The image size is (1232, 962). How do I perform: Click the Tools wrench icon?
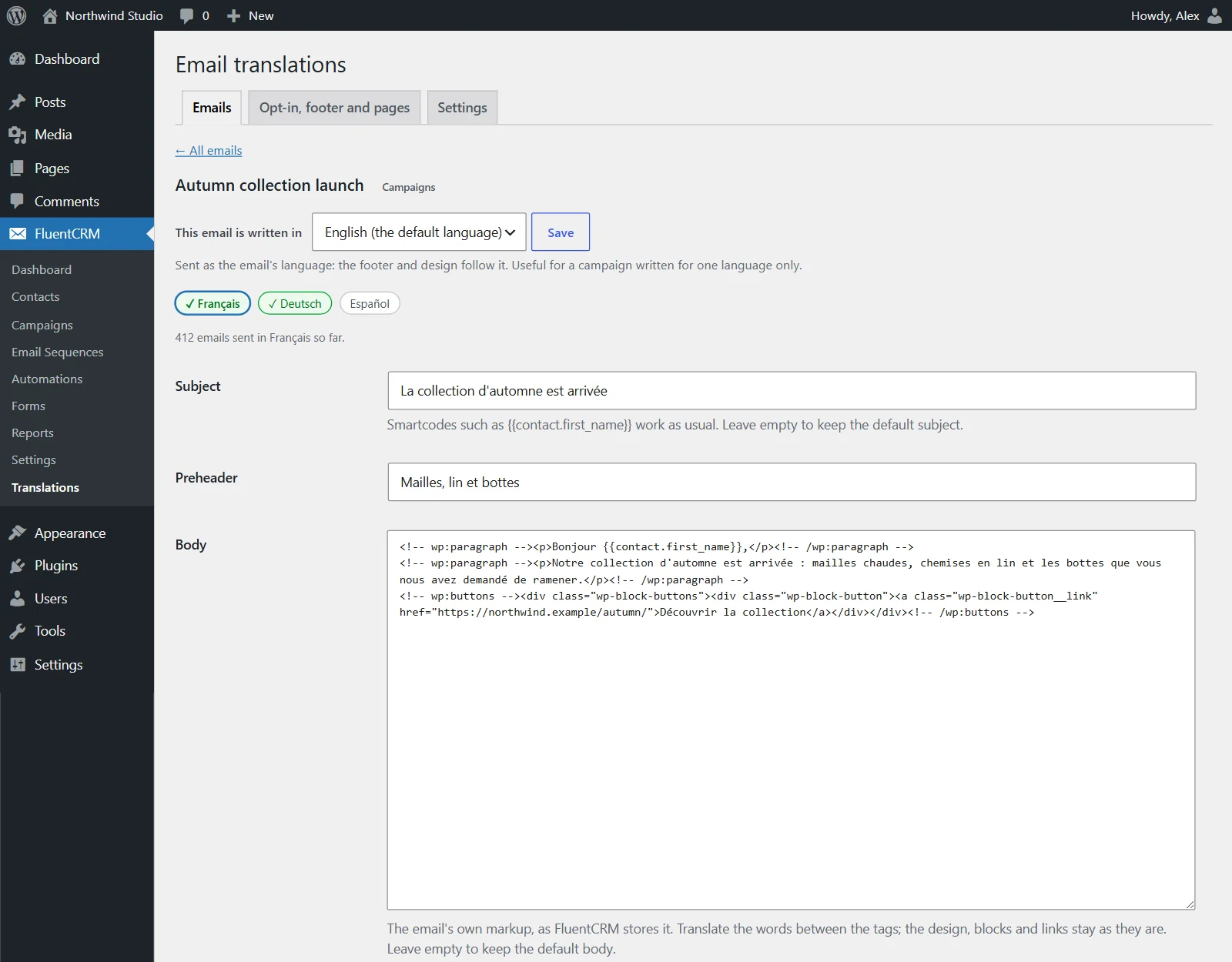click(18, 631)
